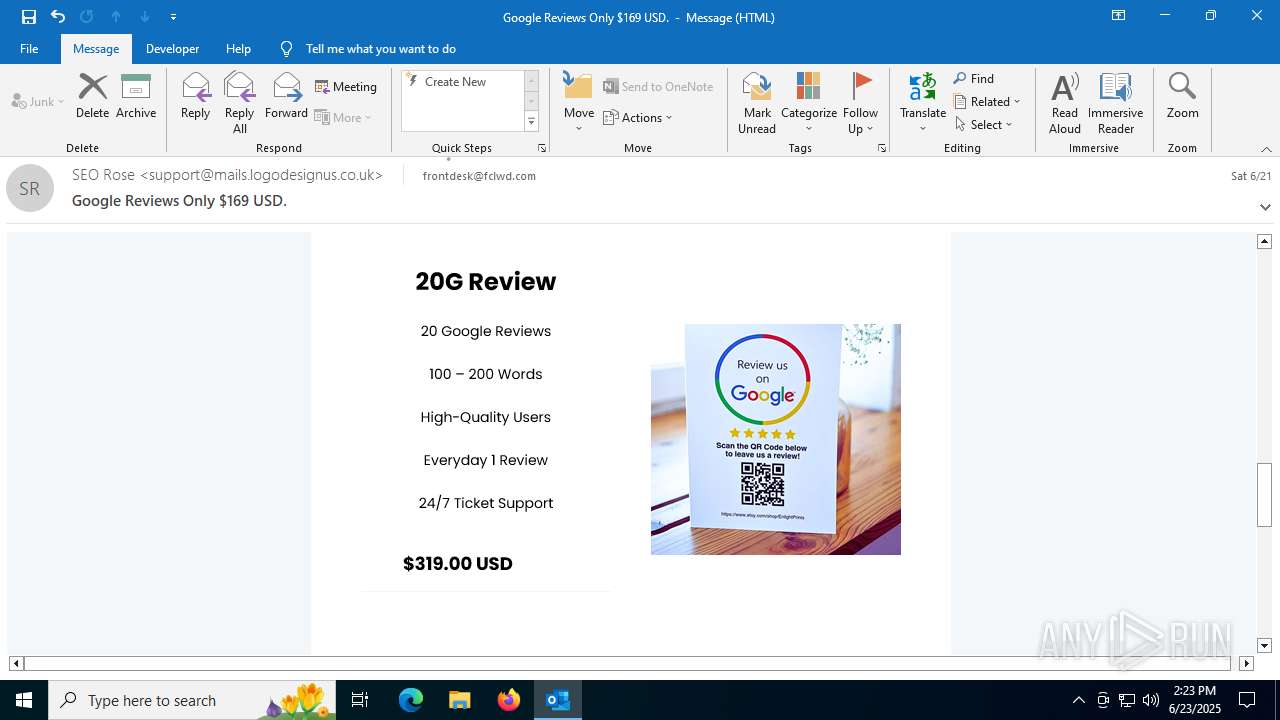
Task: Expand the message header chevron
Action: [1265, 207]
